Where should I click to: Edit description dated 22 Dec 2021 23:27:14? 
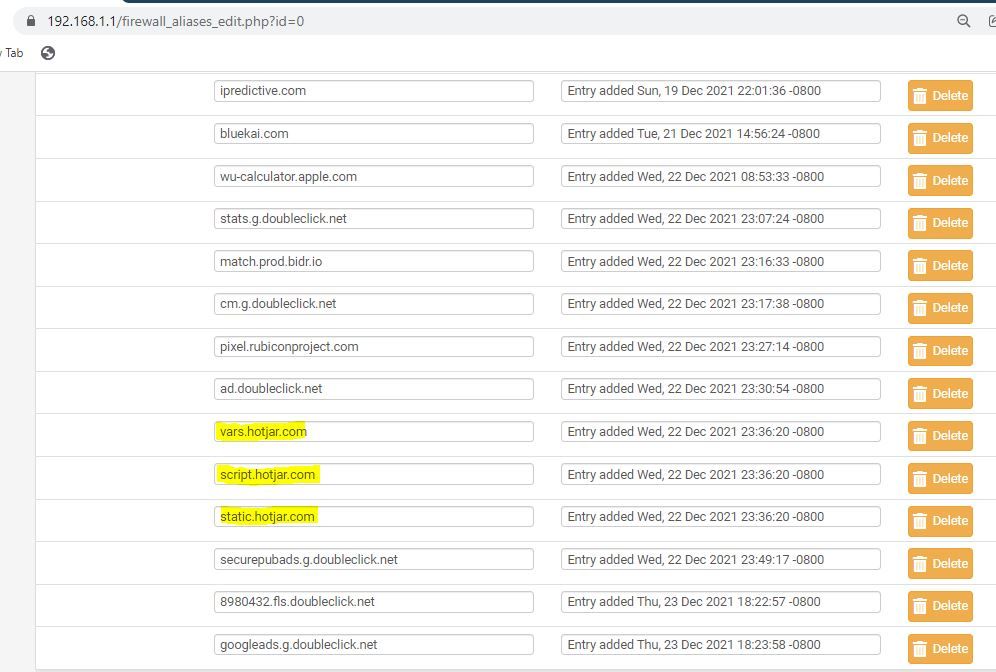721,347
